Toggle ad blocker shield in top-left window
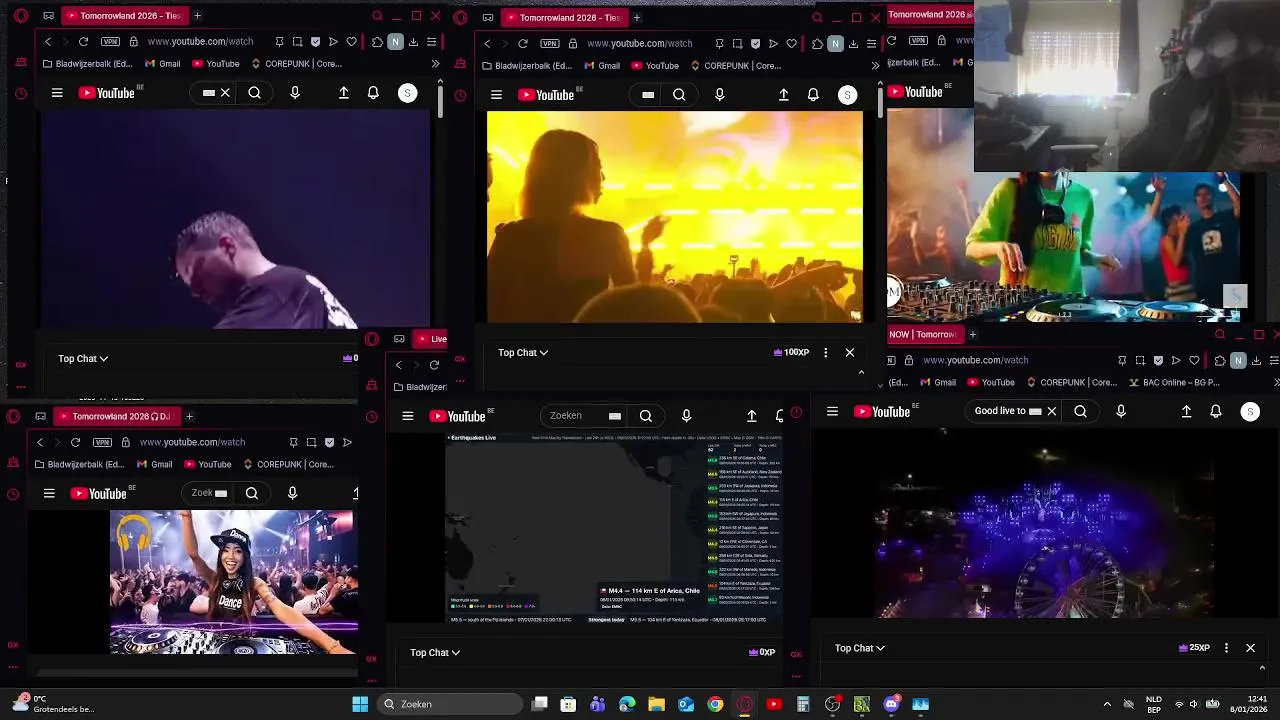This screenshot has height=720, width=1280. pyautogui.click(x=316, y=42)
